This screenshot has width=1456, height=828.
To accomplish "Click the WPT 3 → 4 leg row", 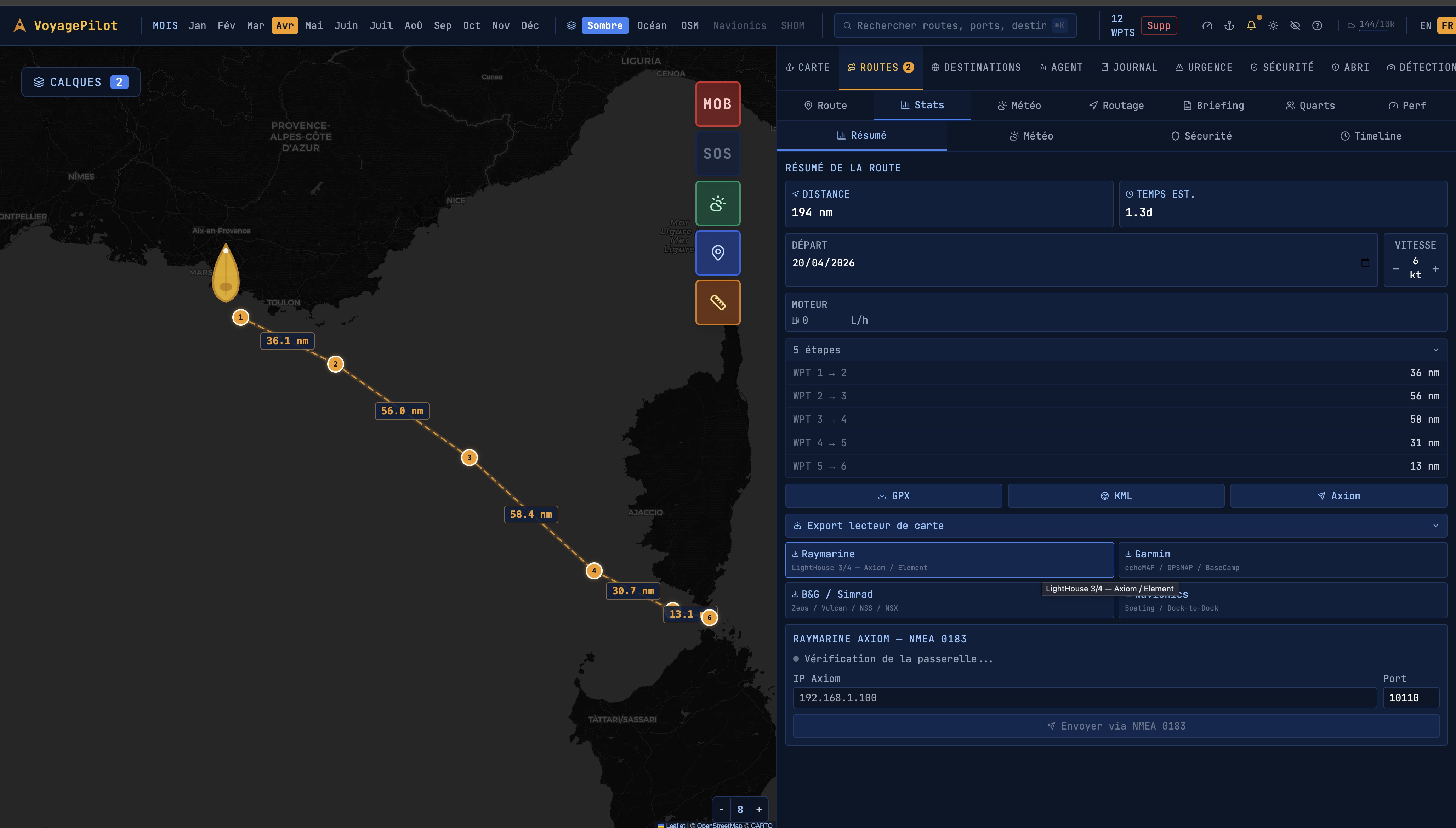I will tap(1116, 419).
